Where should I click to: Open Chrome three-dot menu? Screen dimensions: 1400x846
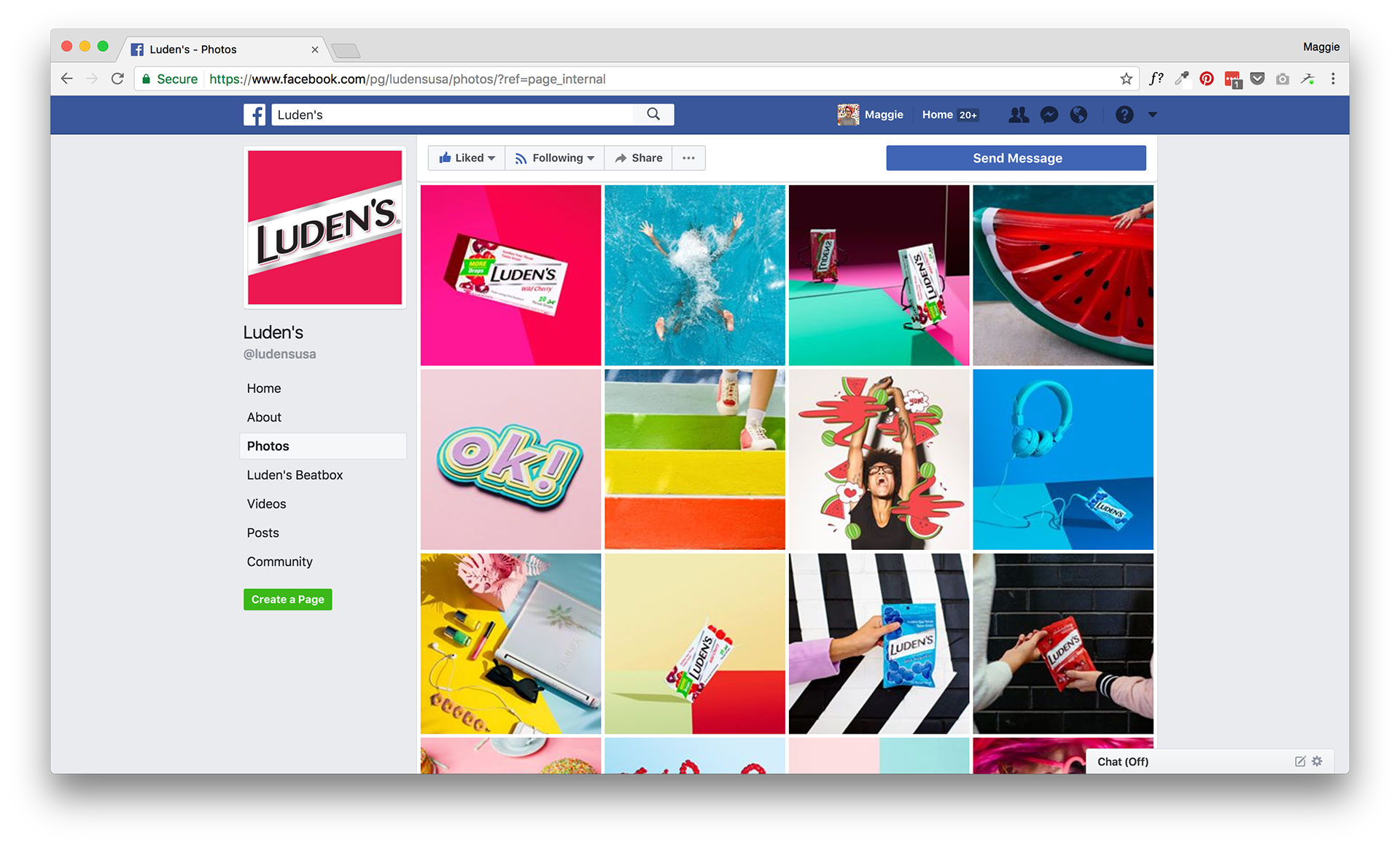(1333, 79)
